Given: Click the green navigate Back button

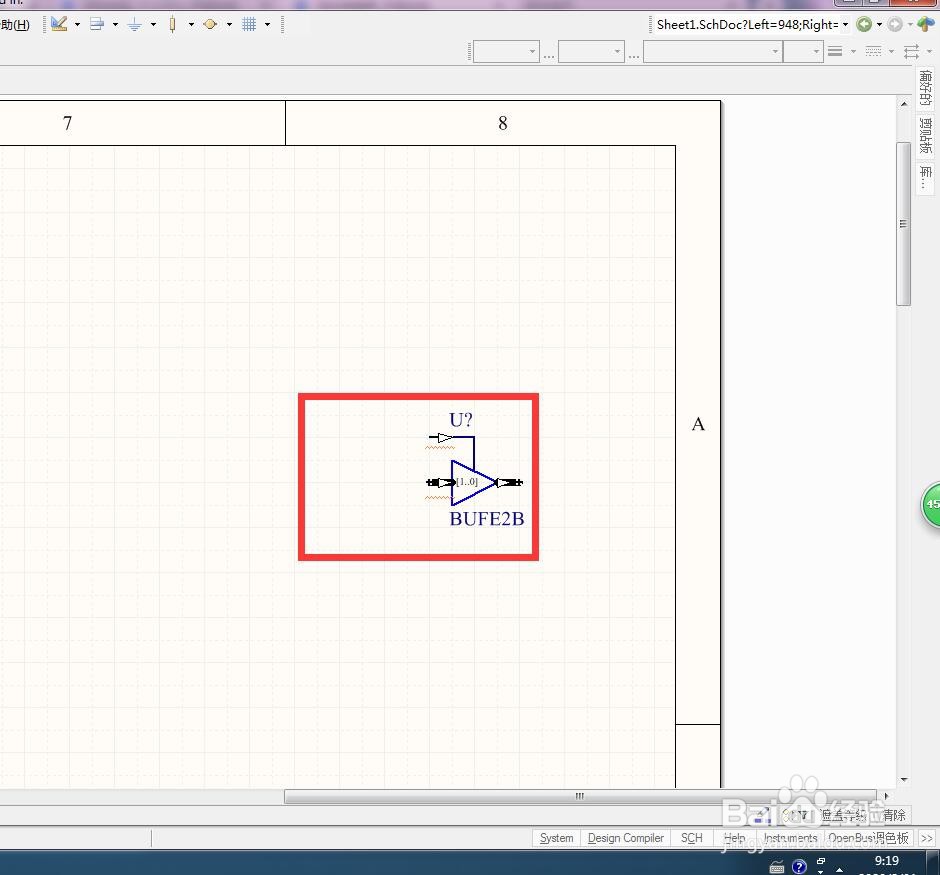Looking at the screenshot, I should point(864,25).
